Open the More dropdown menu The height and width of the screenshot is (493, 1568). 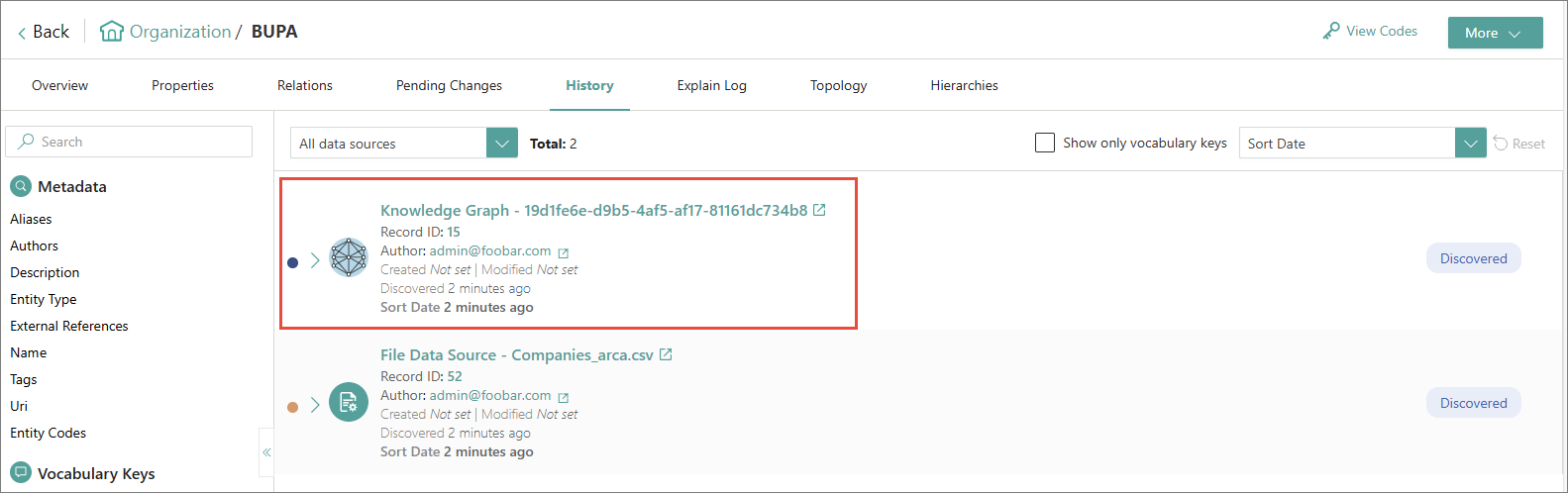[x=1496, y=33]
